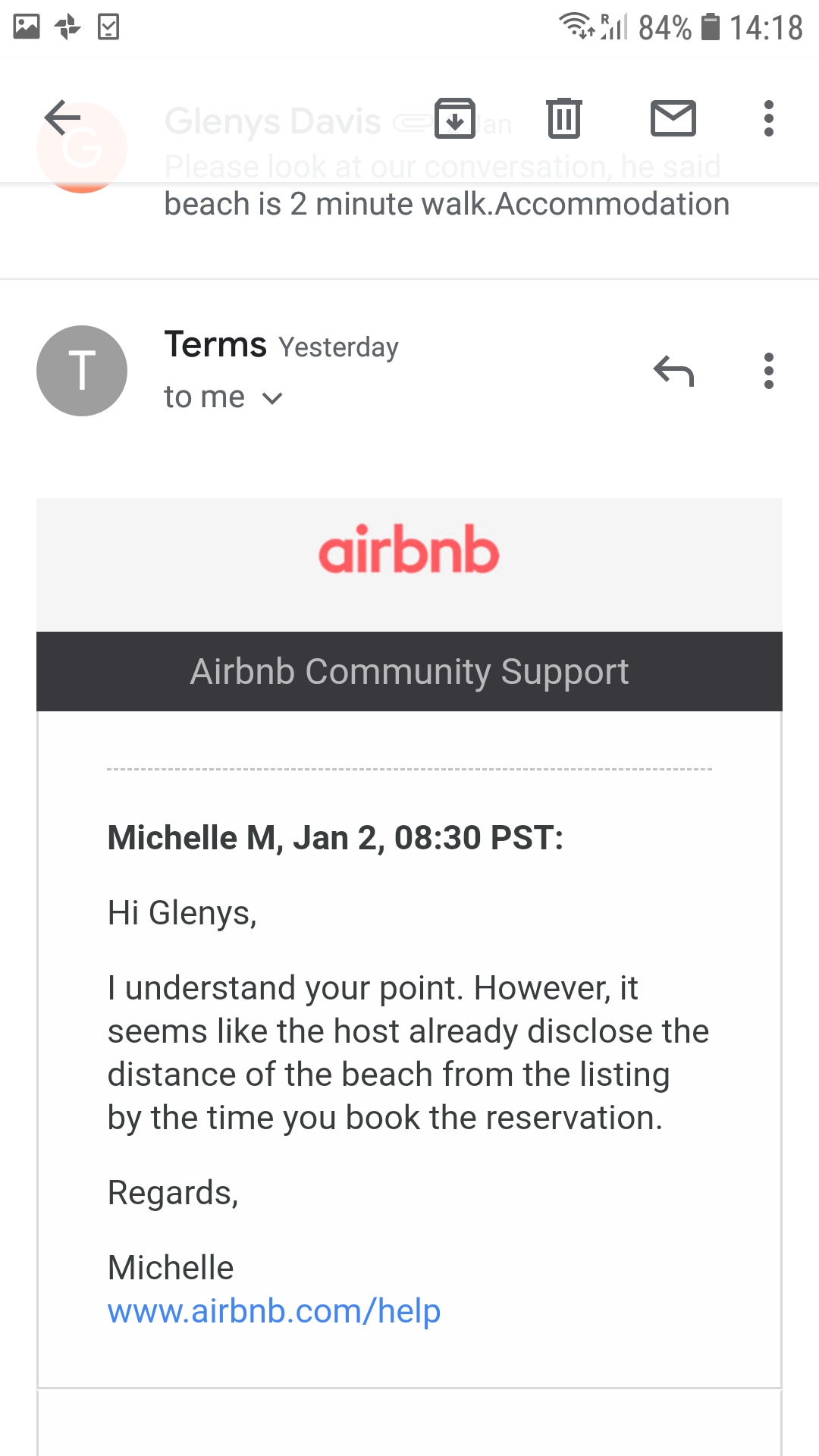Archive this email with the archive icon
The width and height of the screenshot is (819, 1456).
(x=455, y=118)
